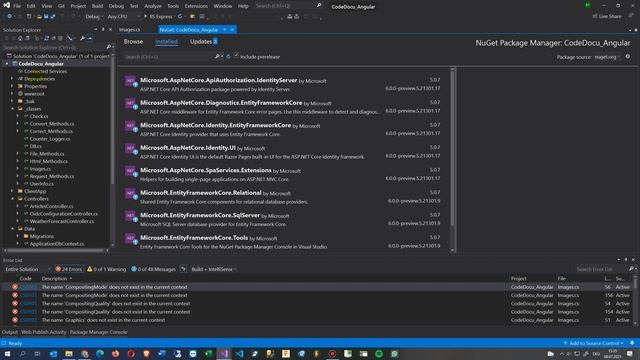The height and width of the screenshot is (360, 640).
Task: Expand the ClientApp folder
Action: [x=12, y=191]
